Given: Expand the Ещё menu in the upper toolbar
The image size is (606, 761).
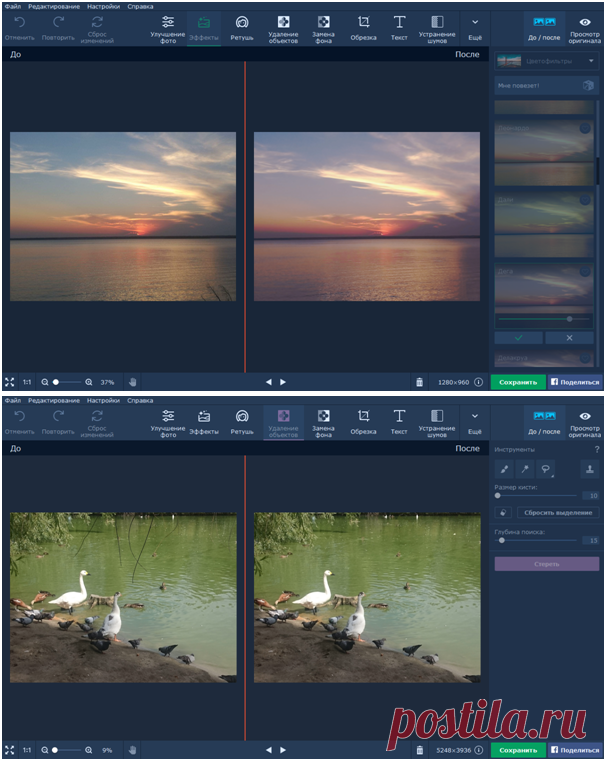Looking at the screenshot, I should [474, 26].
